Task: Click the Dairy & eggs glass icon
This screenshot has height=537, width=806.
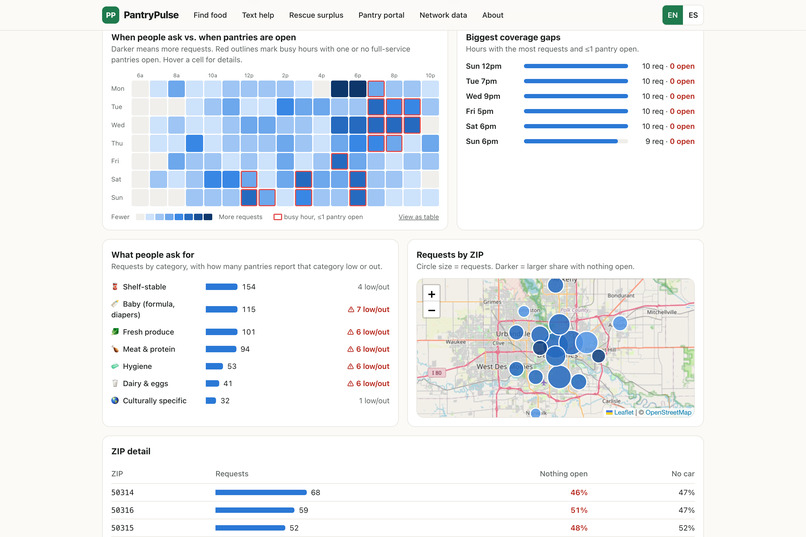Action: (x=115, y=383)
